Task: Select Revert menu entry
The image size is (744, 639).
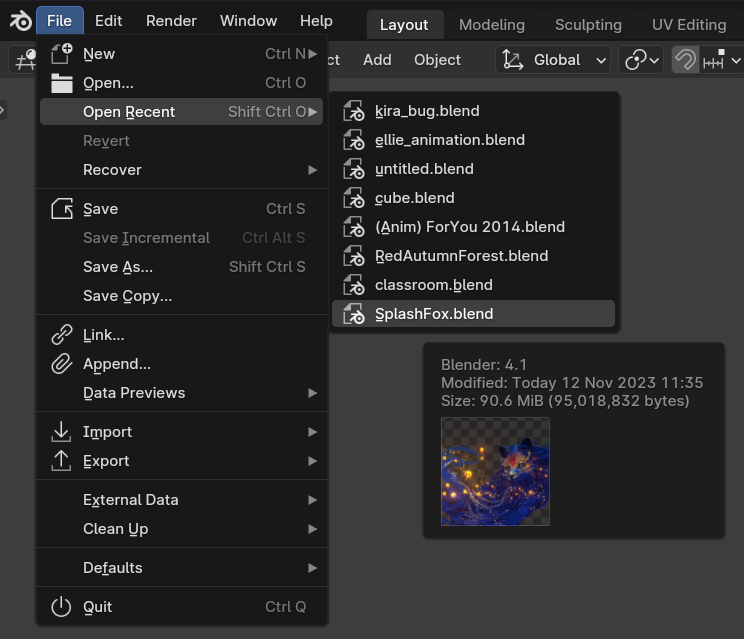Action: (182, 140)
